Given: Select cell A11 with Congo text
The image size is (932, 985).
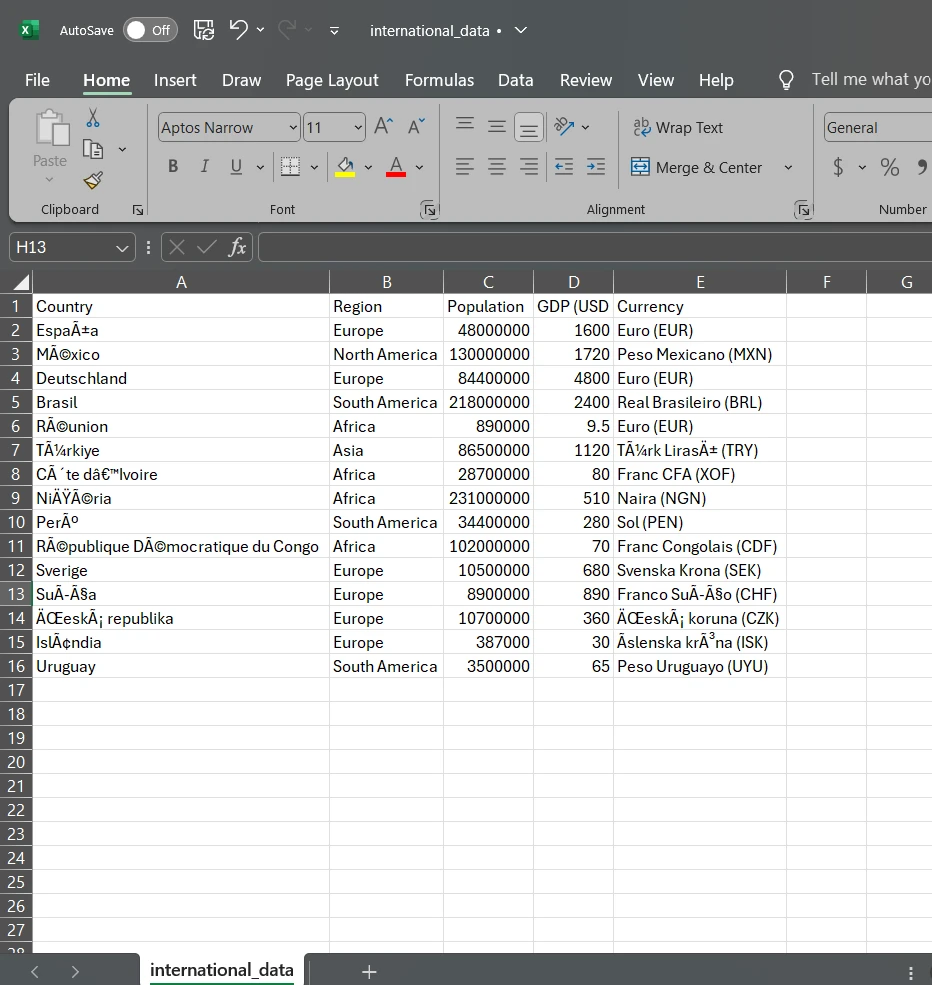Looking at the screenshot, I should click(180, 546).
